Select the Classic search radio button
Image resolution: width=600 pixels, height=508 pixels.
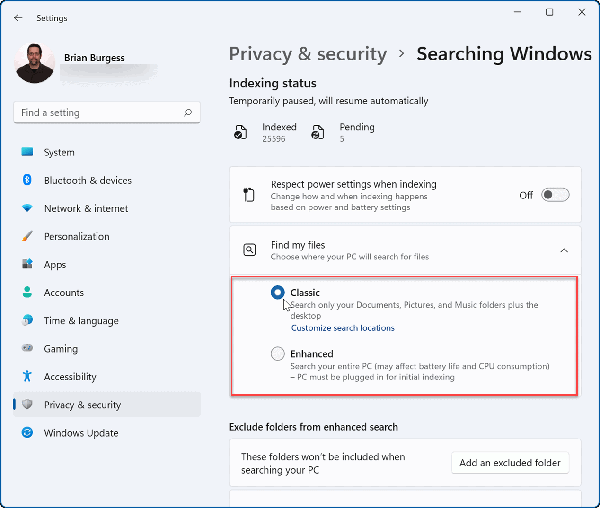[x=278, y=292]
